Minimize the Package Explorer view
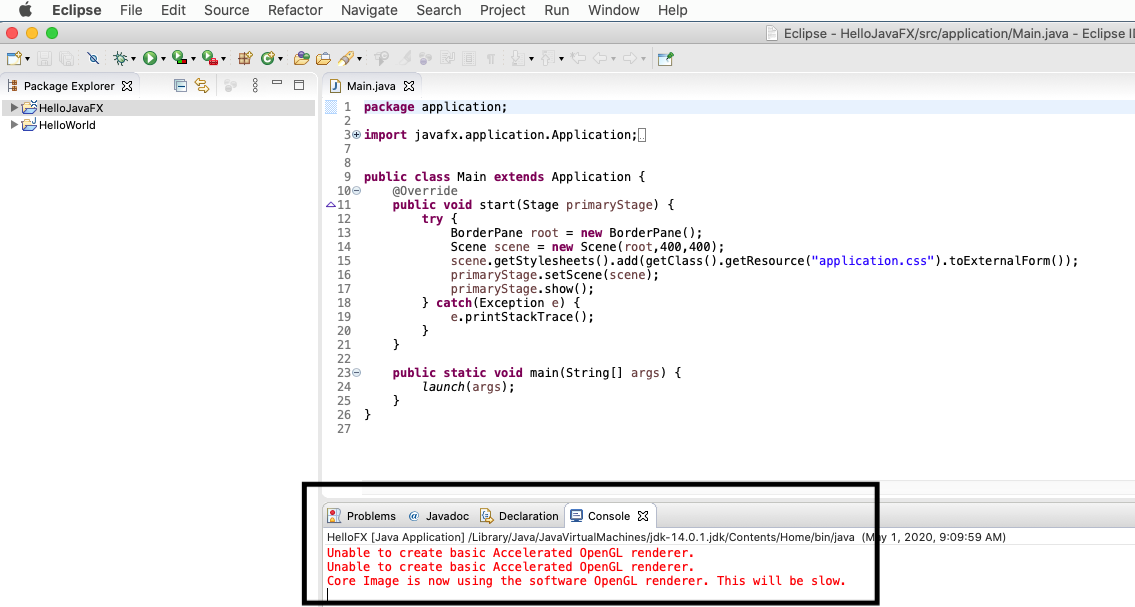The width and height of the screenshot is (1135, 607). pyautogui.click(x=277, y=84)
